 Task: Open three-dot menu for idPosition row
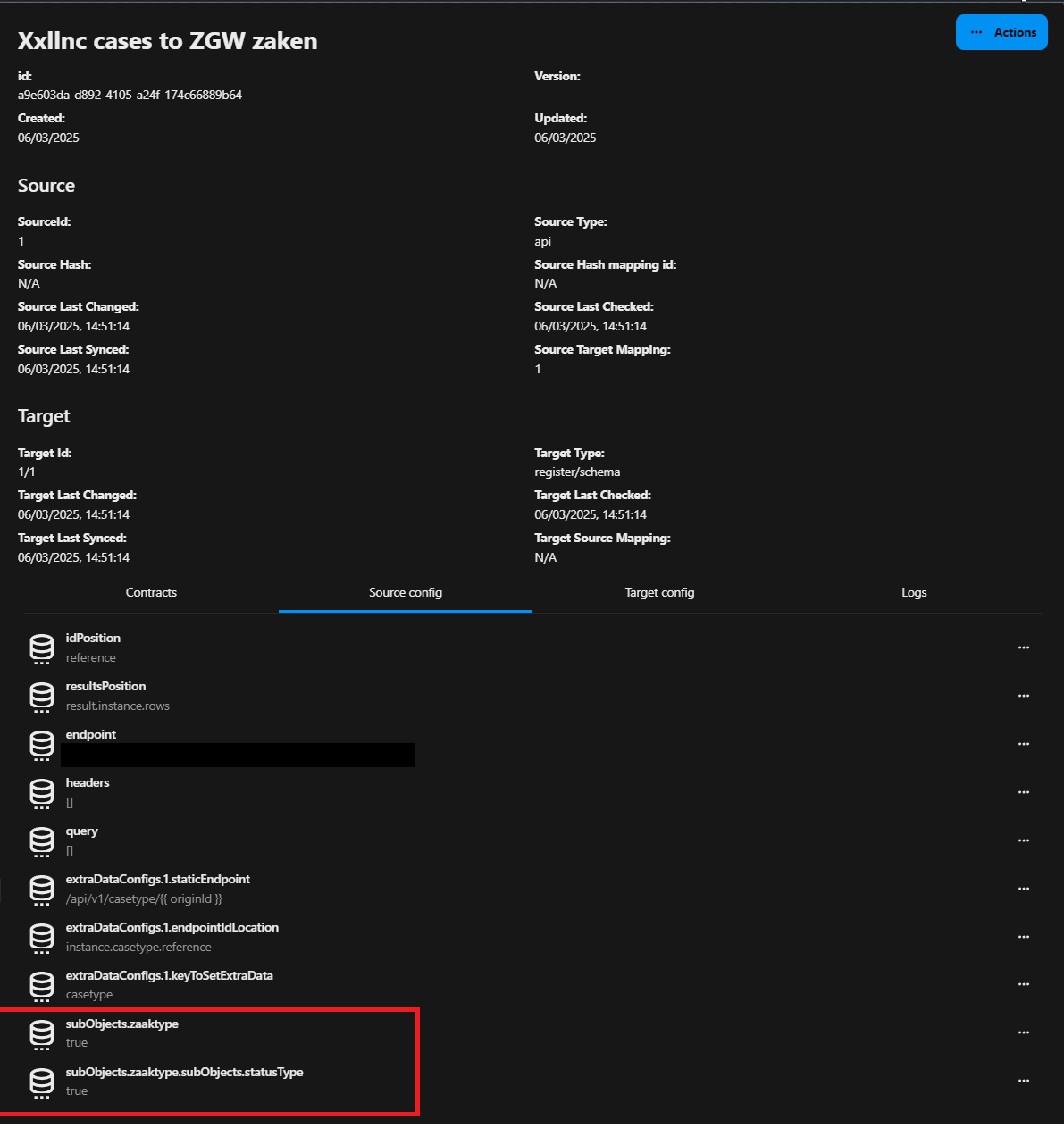pyautogui.click(x=1024, y=648)
